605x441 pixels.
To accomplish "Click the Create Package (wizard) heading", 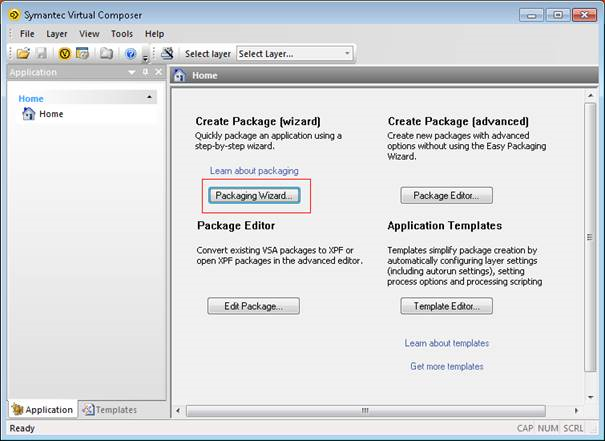I will [258, 121].
